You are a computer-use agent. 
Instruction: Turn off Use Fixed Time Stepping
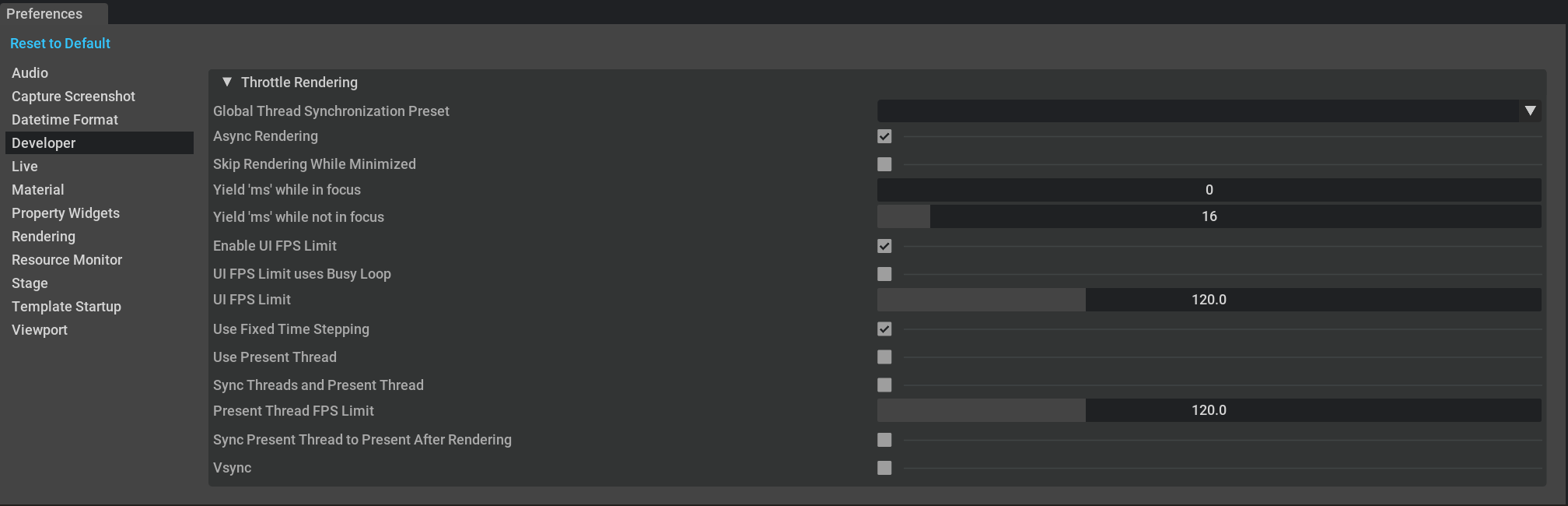[884, 329]
